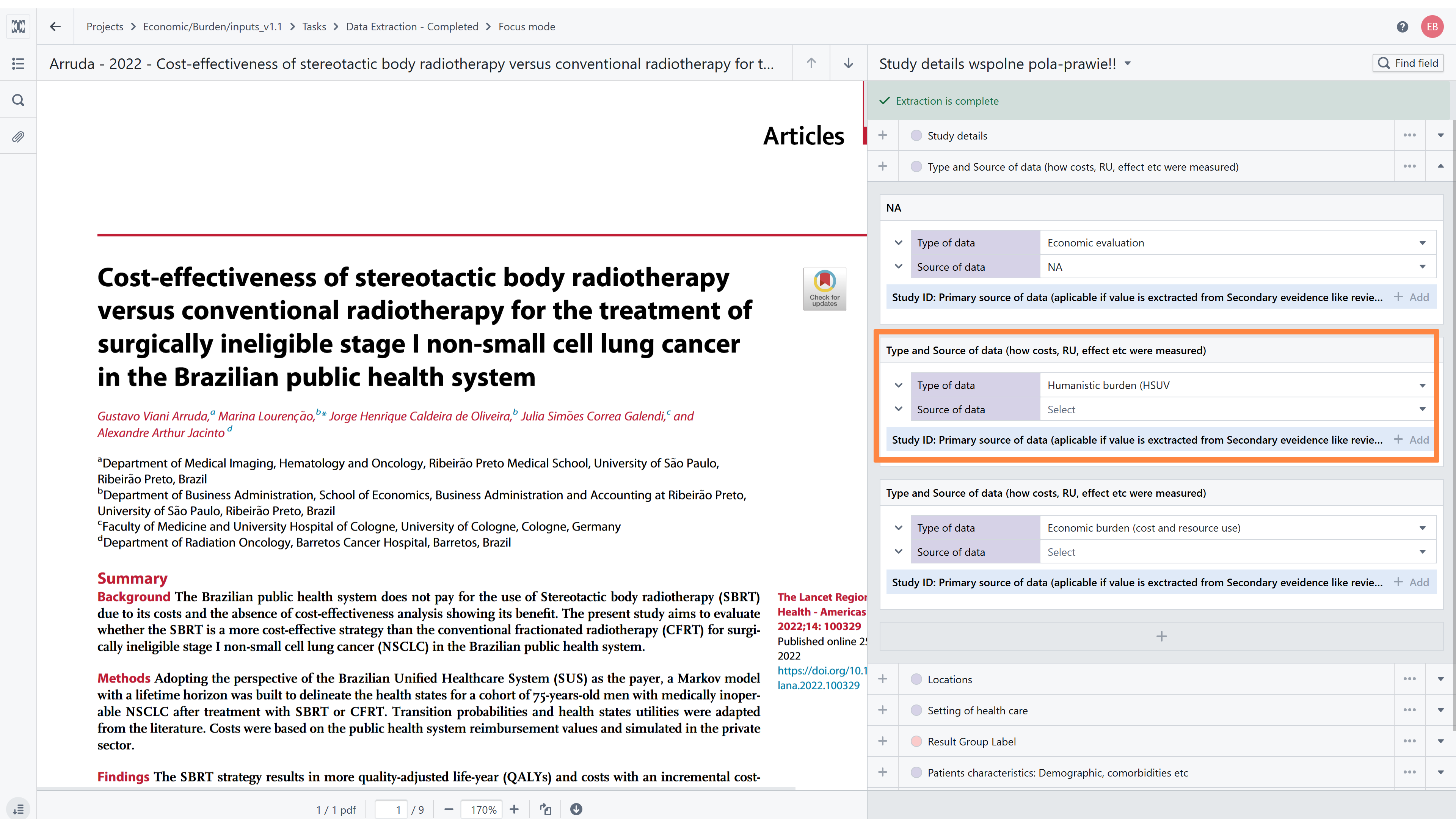
Task: Open more options for Patients characteristics
Action: [x=1410, y=772]
